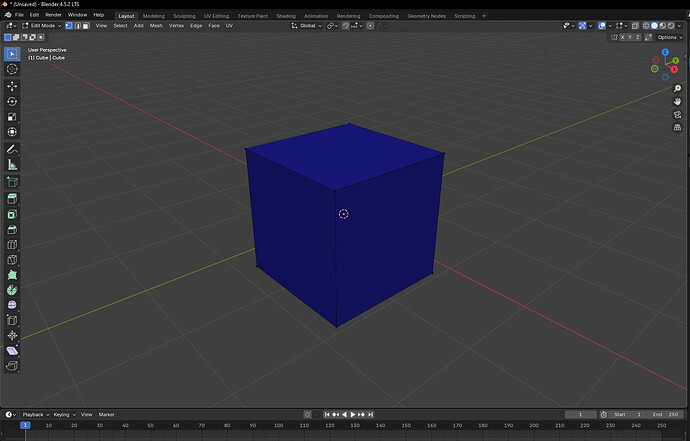The width and height of the screenshot is (690, 441).
Task: Select the Spin tool
Action: (12, 290)
